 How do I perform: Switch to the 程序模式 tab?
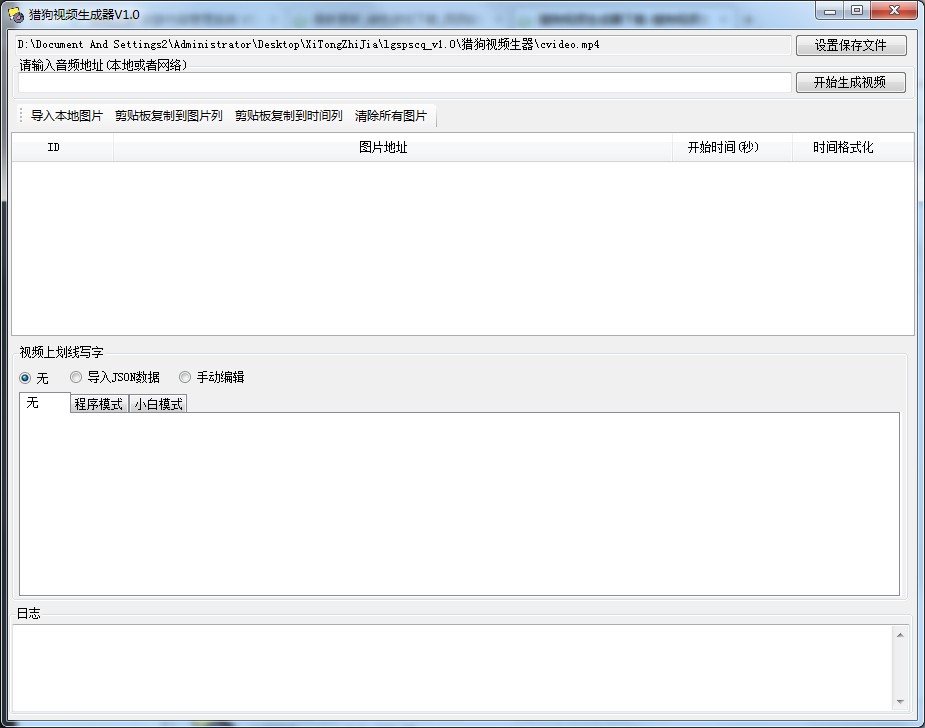point(99,404)
